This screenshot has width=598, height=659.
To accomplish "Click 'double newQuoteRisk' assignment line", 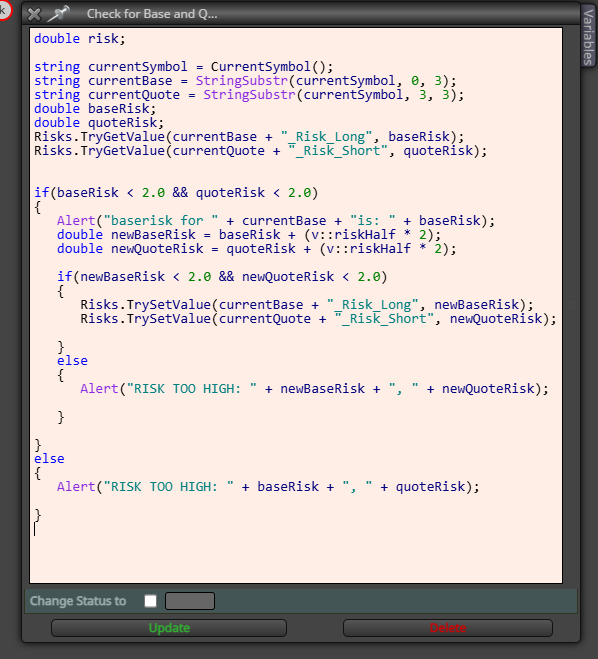I will tap(257, 249).
